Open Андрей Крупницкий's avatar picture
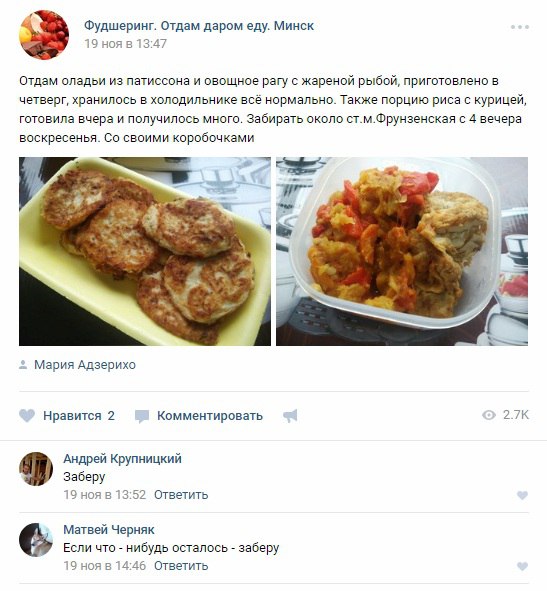Viewport: 547px width, 591px height. click(x=36, y=469)
